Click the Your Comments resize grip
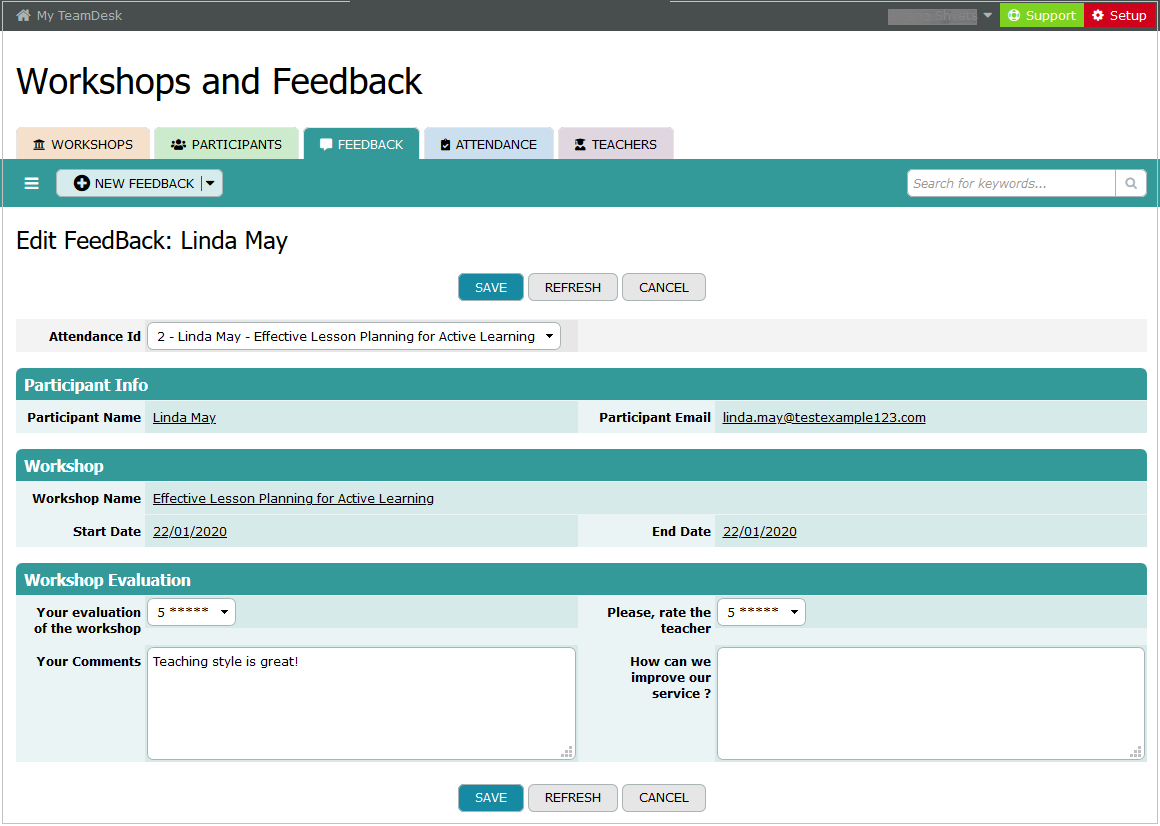Viewport: 1160px width, 826px height. [567, 752]
